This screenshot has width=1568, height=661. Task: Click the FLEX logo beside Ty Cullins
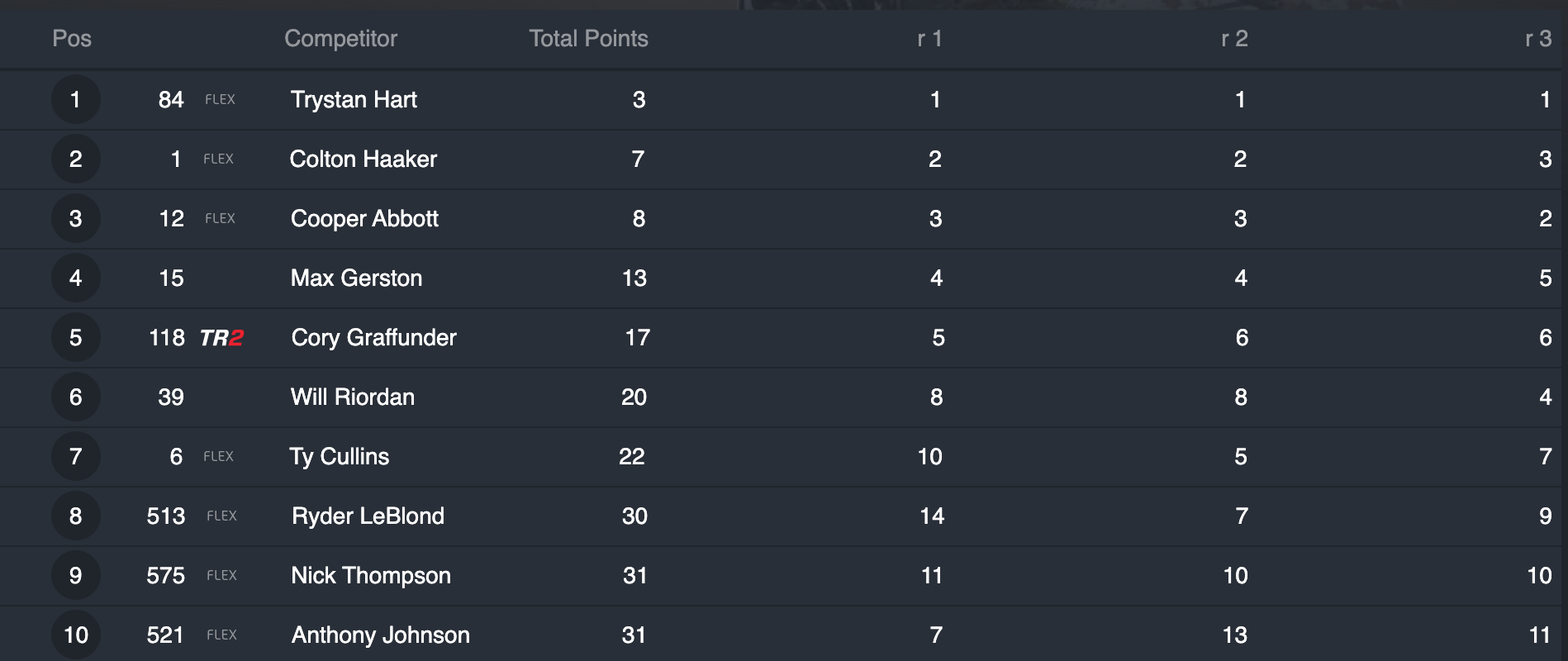(x=218, y=457)
